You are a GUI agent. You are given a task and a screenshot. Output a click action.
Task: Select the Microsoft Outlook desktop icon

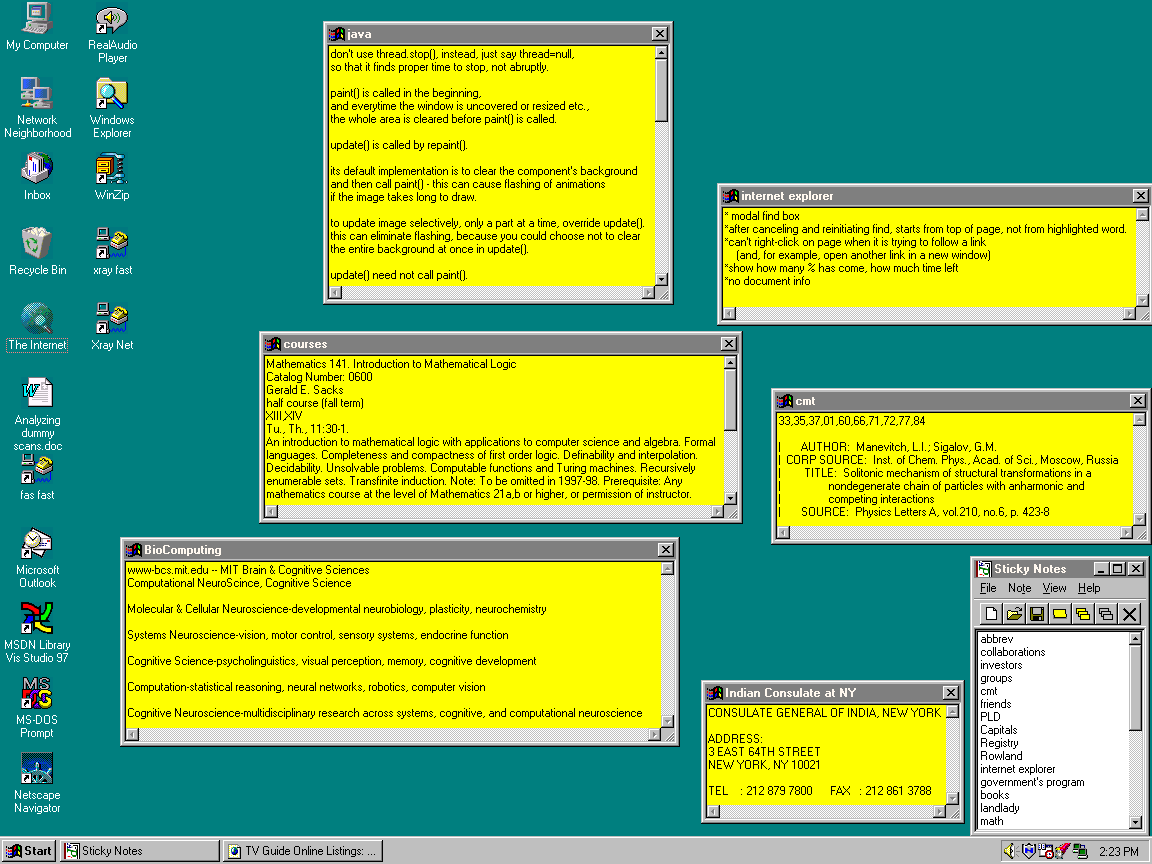pyautogui.click(x=37, y=558)
